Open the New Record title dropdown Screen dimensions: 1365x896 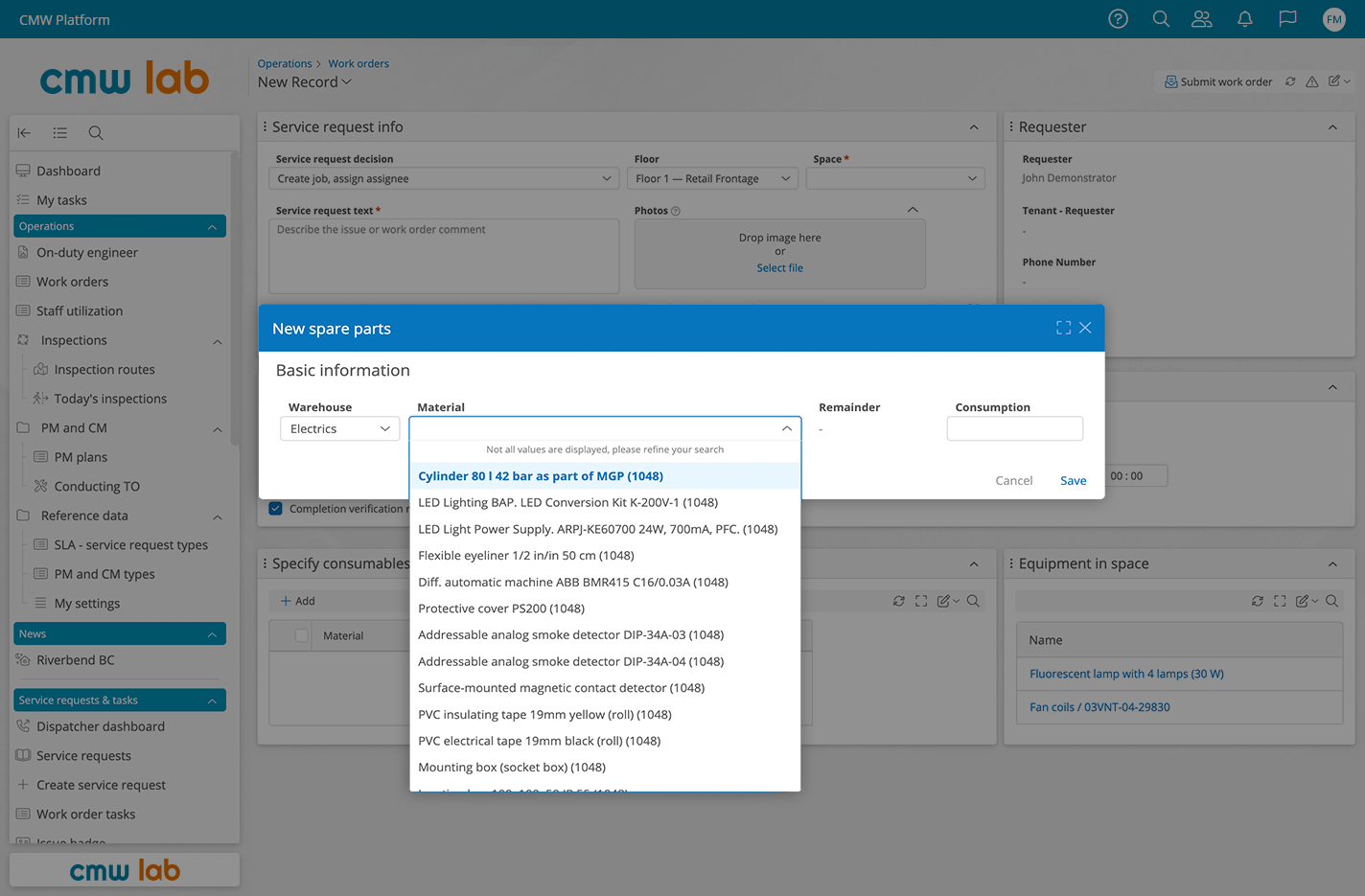pyautogui.click(x=304, y=82)
